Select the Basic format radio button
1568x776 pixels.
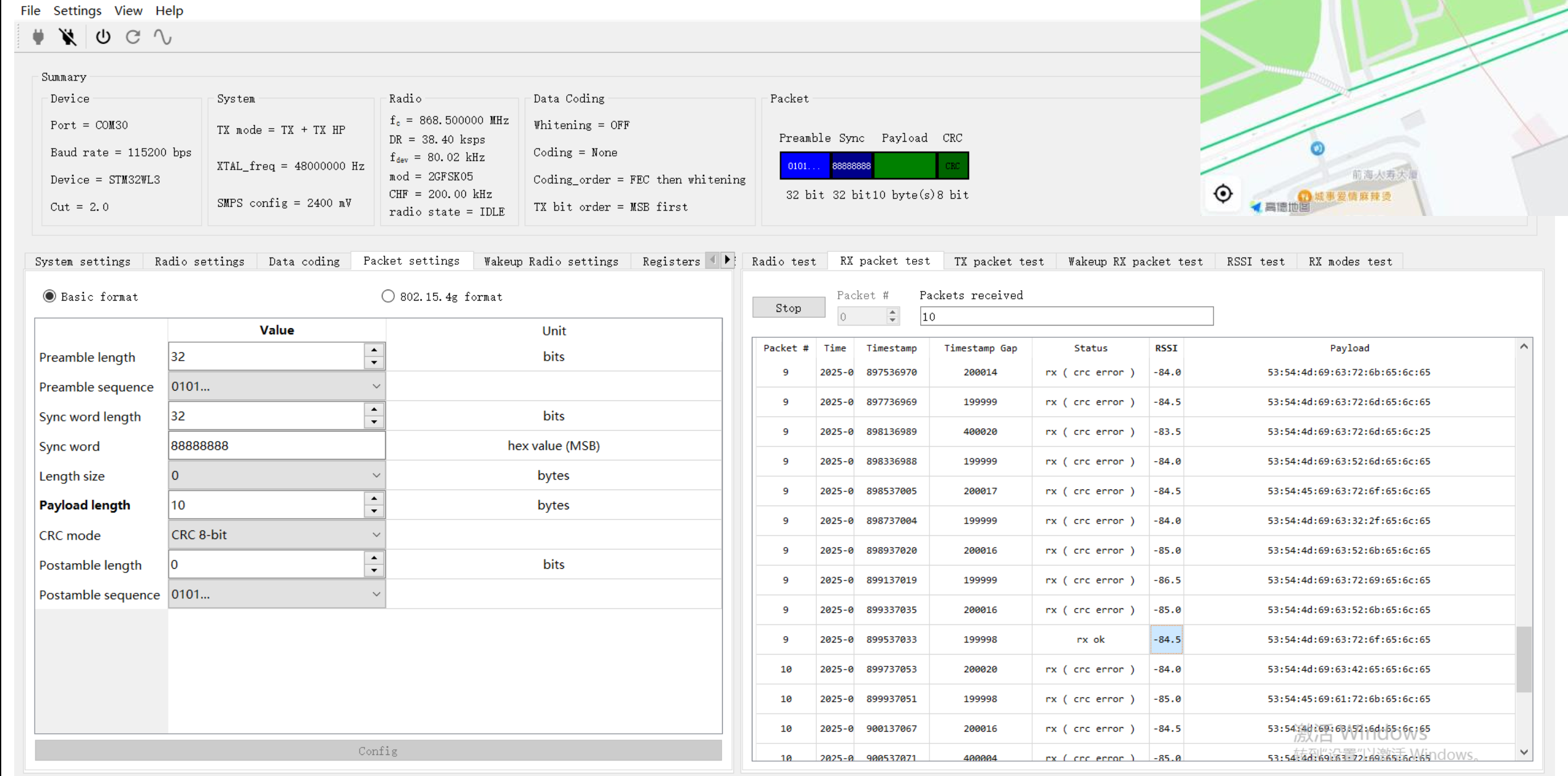tap(50, 296)
